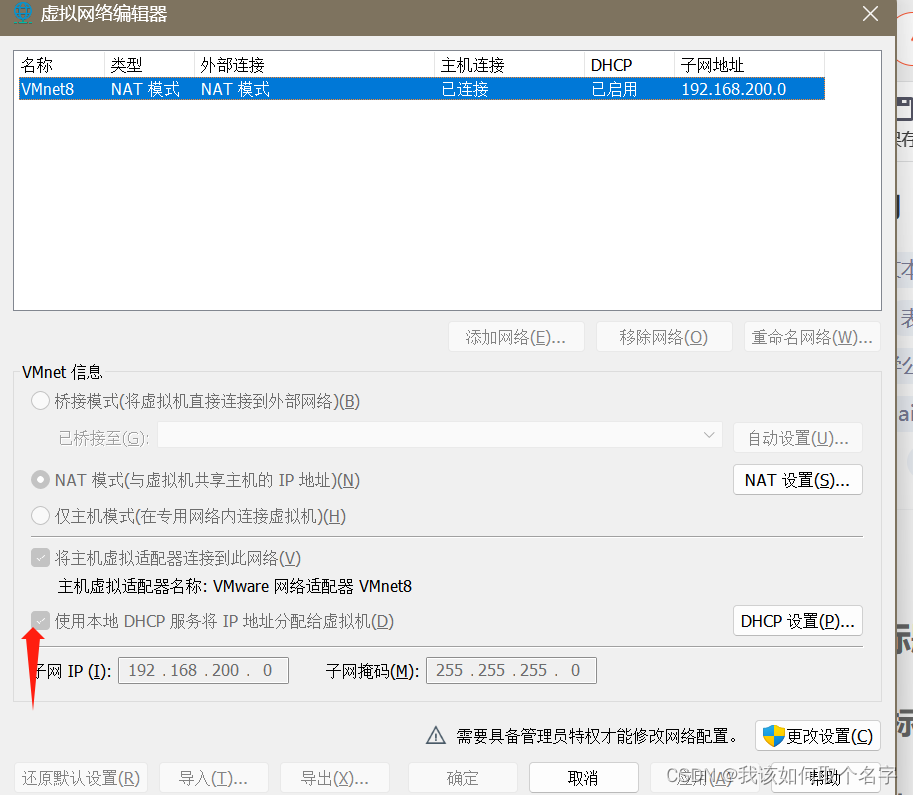This screenshot has height=795, width=913.
Task: Click the 自动设置(U)... button
Action: (798, 437)
